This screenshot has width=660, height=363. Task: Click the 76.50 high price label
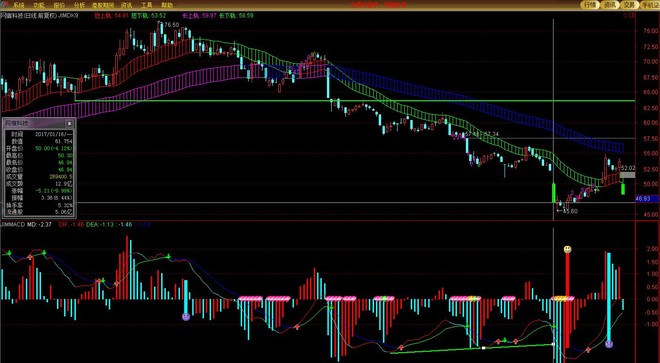tap(171, 25)
